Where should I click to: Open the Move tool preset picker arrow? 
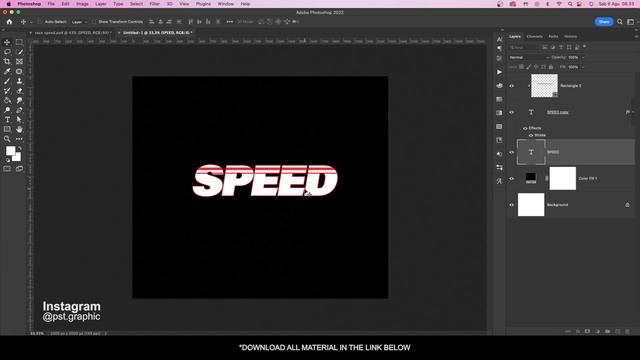tap(31, 22)
